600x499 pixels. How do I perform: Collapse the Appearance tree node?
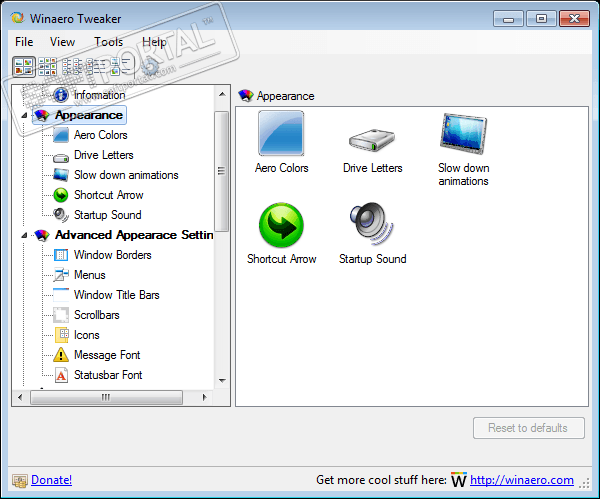24,115
